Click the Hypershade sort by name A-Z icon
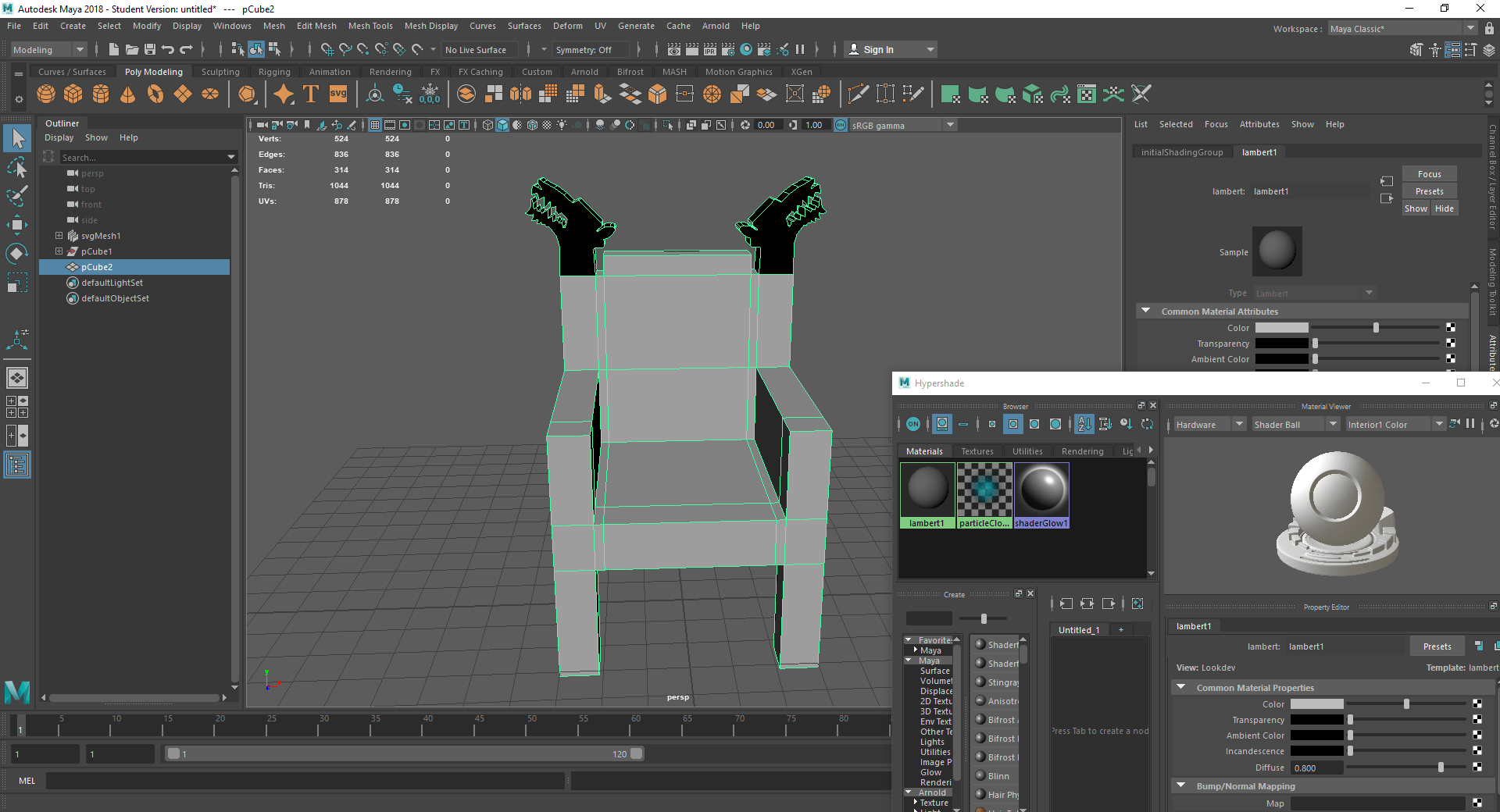The height and width of the screenshot is (812, 1500). point(1084,424)
